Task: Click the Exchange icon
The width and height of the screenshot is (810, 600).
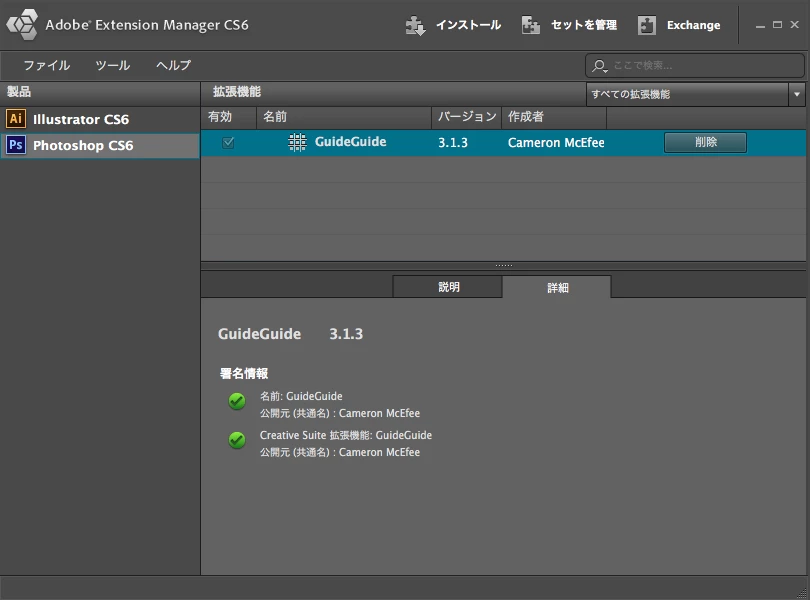Action: click(647, 25)
